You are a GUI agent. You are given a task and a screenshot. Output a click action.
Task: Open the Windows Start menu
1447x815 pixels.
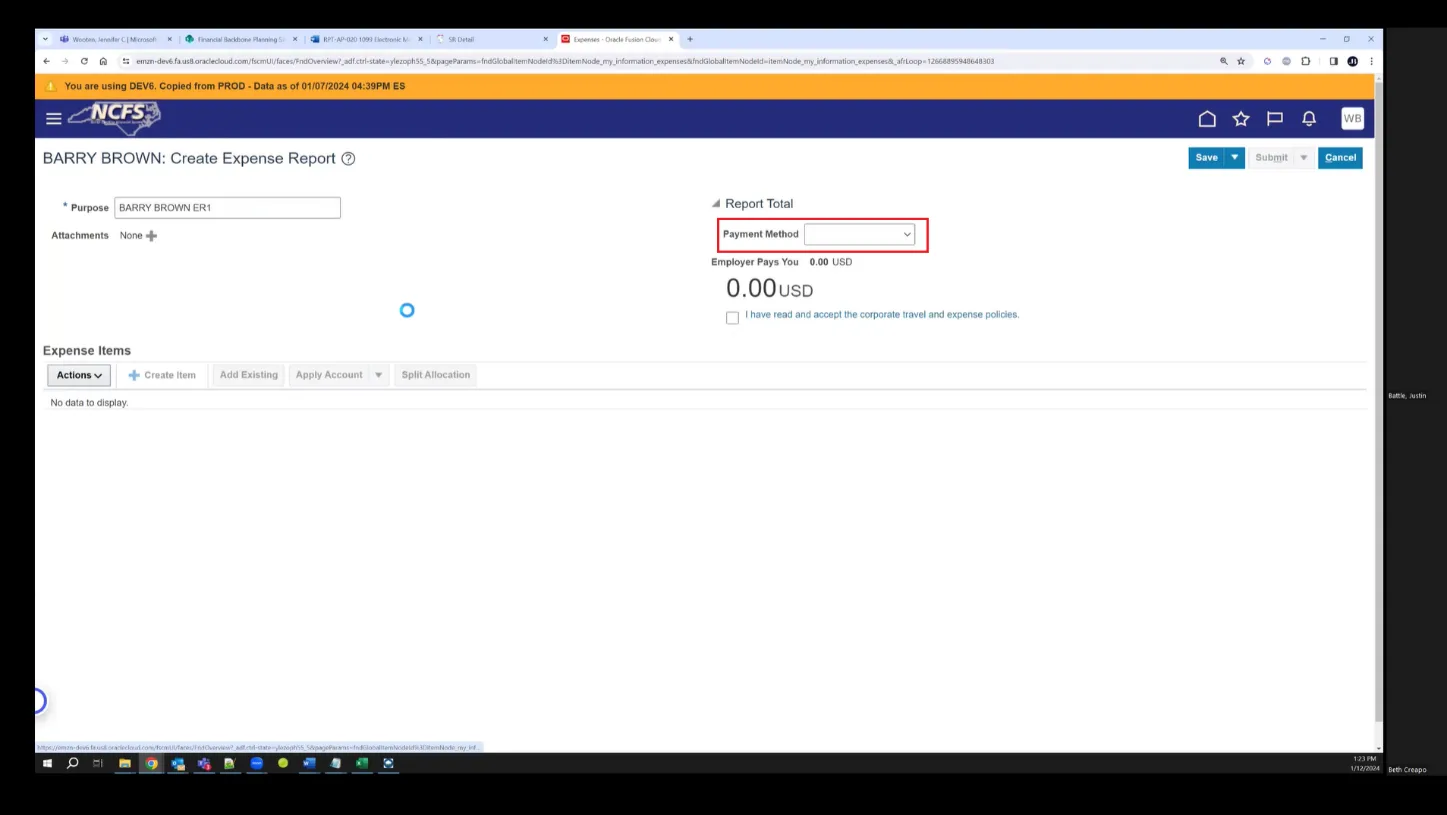(46, 763)
